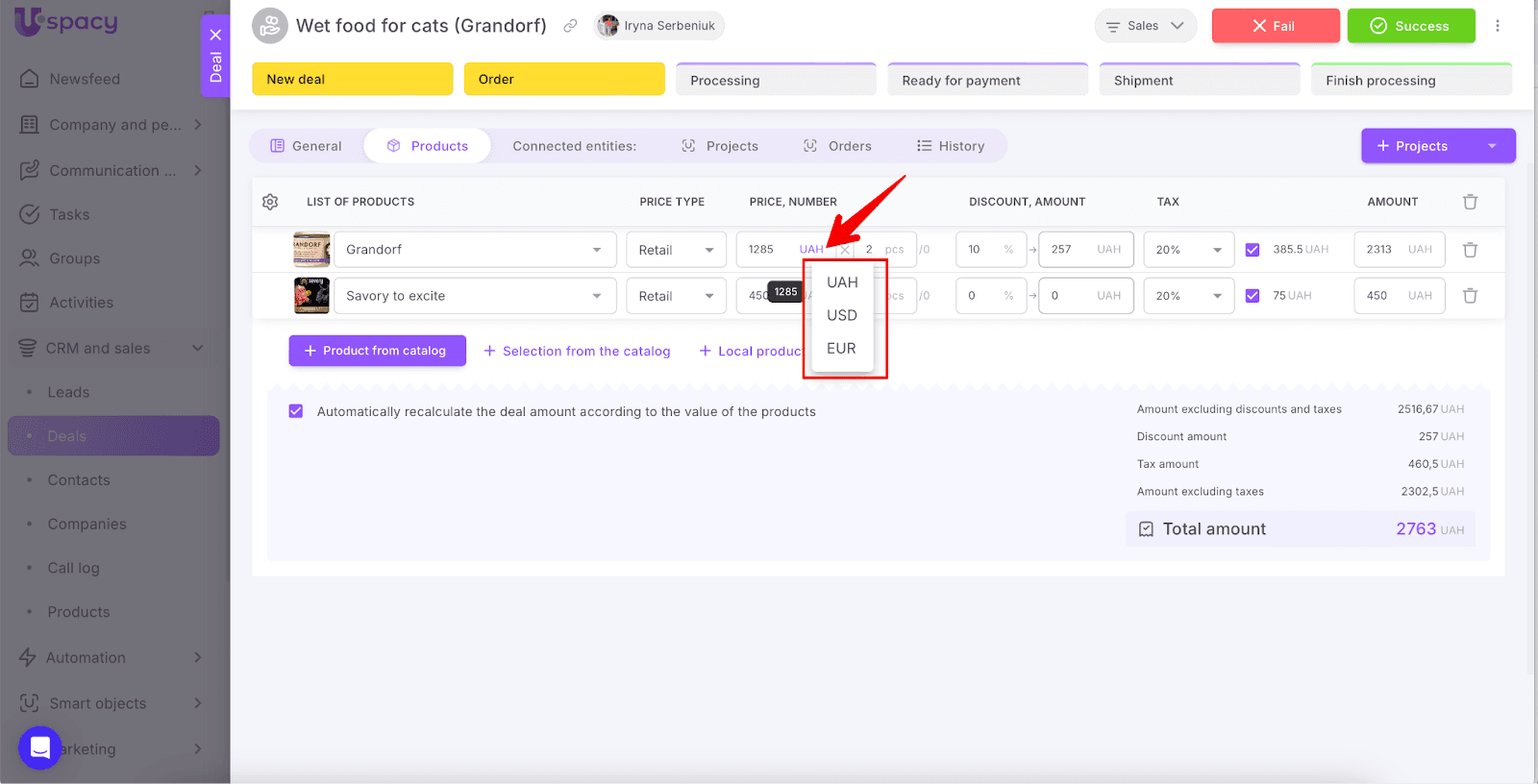Delete the Grandorf product row
Image resolution: width=1538 pixels, height=784 pixels.
point(1470,250)
